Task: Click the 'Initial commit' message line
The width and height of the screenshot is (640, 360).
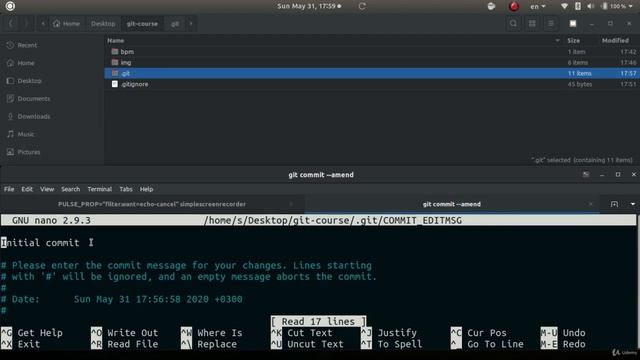Action: pyautogui.click(x=40, y=243)
